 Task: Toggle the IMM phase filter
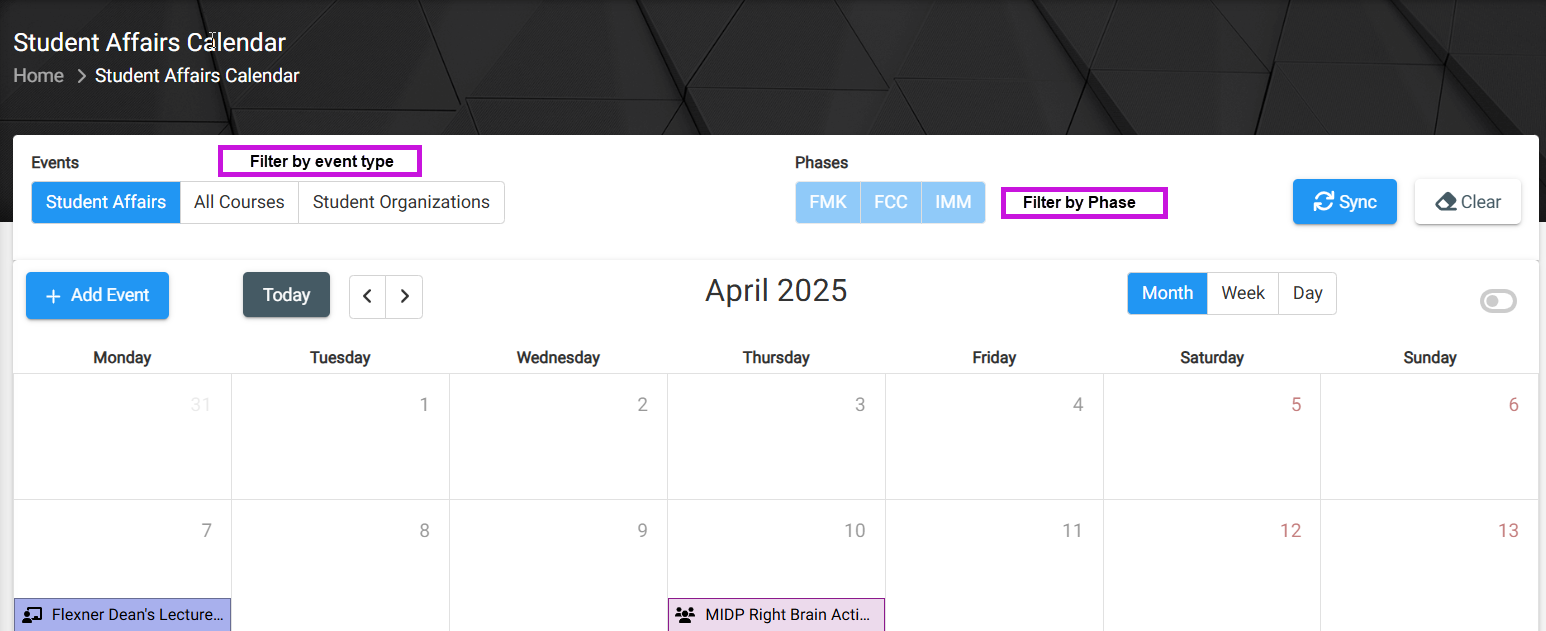pos(953,202)
